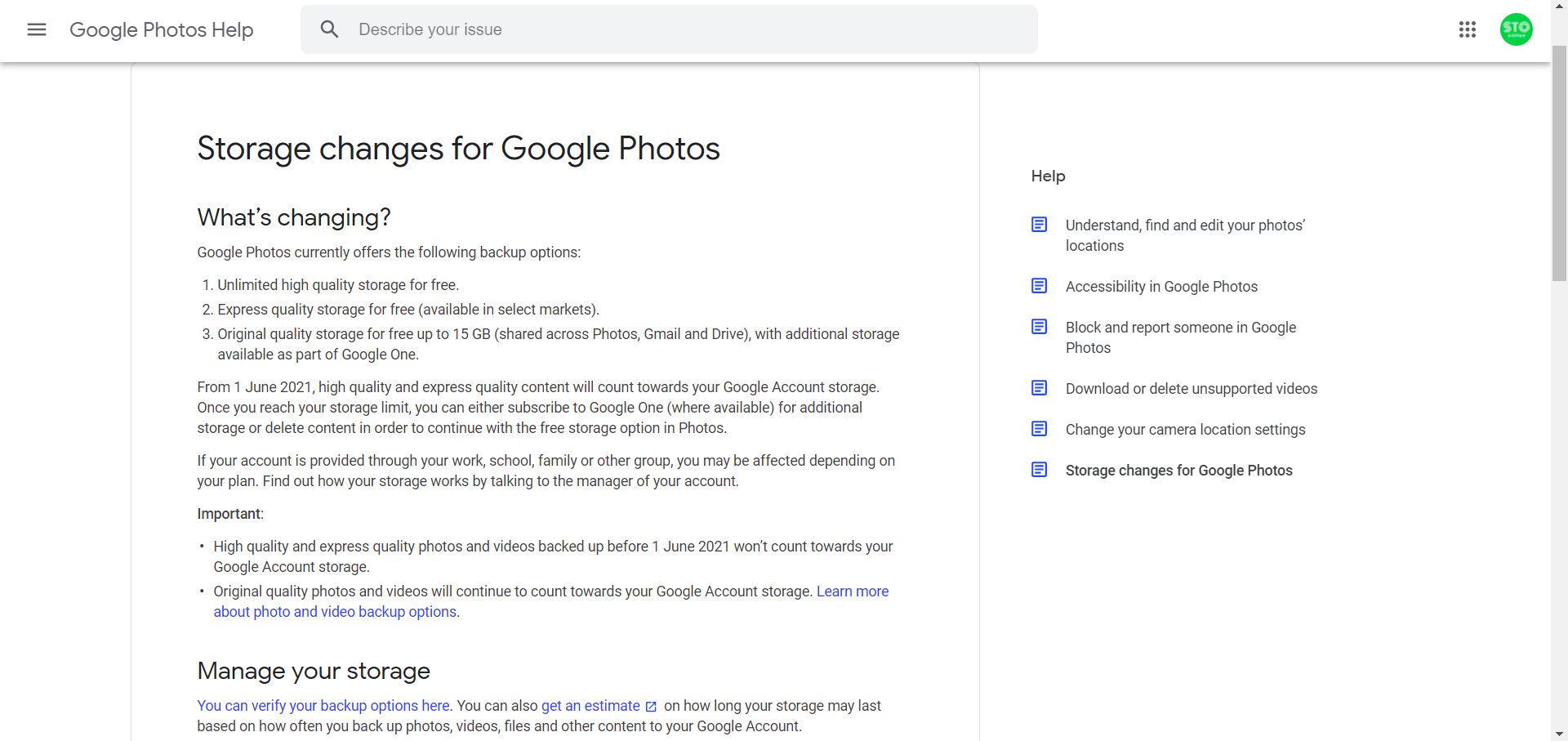Open Learn more about photo and video backup options
Image resolution: width=1568 pixels, height=741 pixels.
click(x=852, y=591)
